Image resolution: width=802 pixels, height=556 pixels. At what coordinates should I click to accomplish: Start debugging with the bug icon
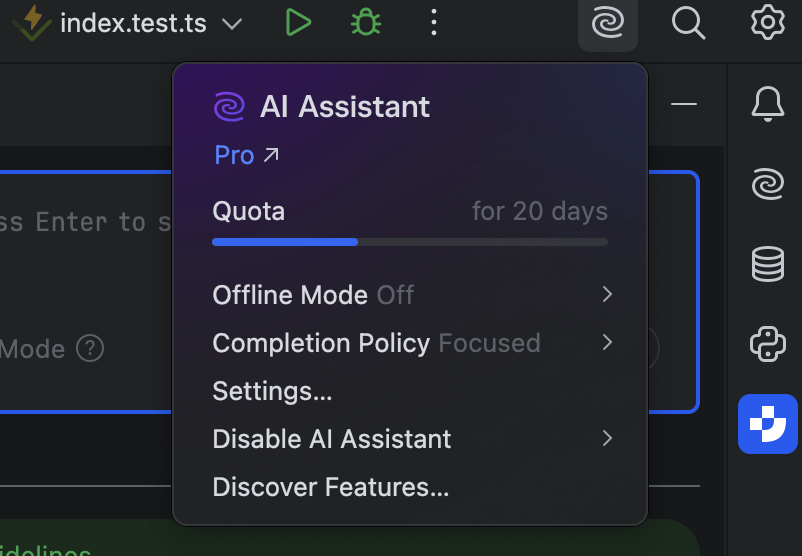click(365, 23)
